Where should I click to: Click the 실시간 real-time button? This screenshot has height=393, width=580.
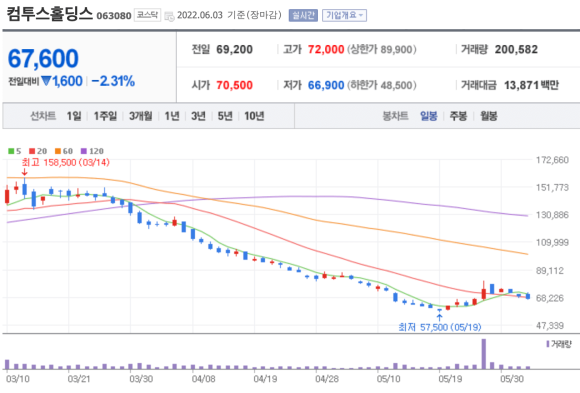coord(303,15)
